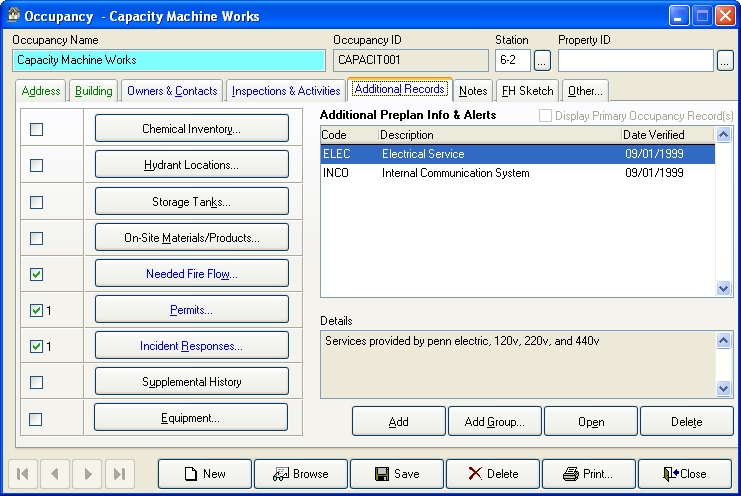Go to the next record arrow
Image resolution: width=741 pixels, height=496 pixels.
click(87, 474)
